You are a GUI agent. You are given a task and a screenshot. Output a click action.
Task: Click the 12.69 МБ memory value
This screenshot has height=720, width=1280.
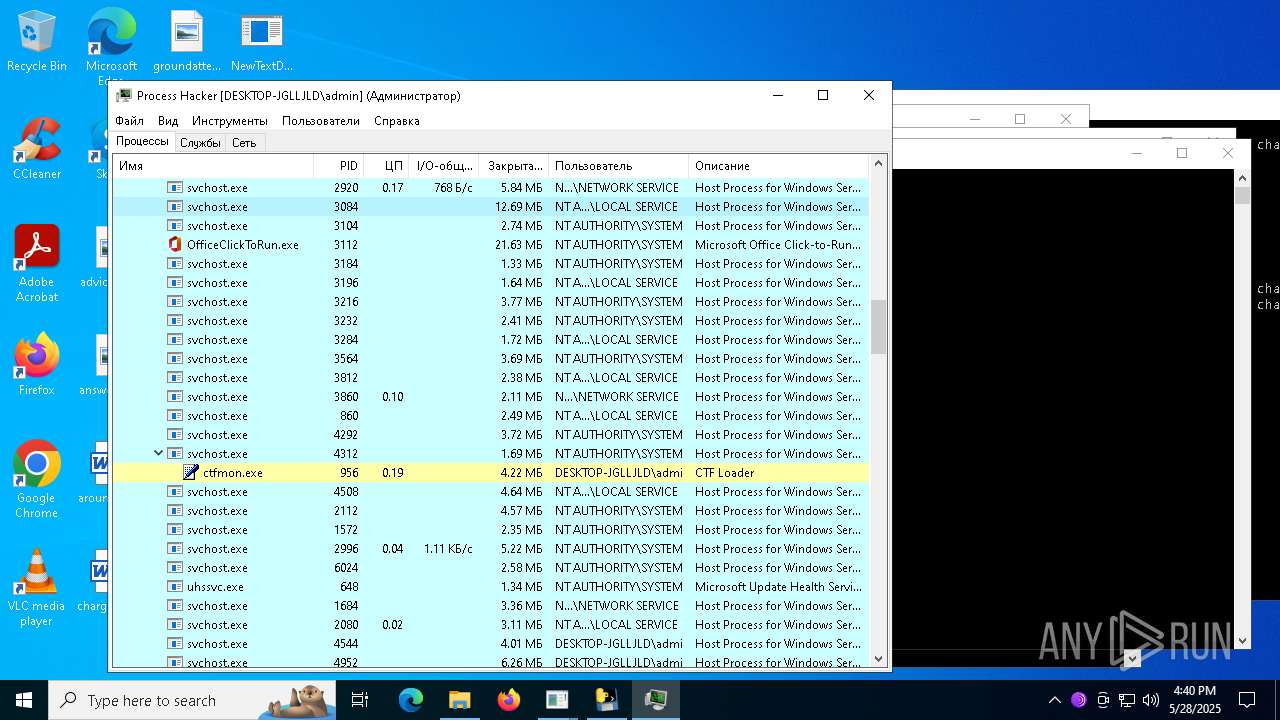click(x=518, y=207)
